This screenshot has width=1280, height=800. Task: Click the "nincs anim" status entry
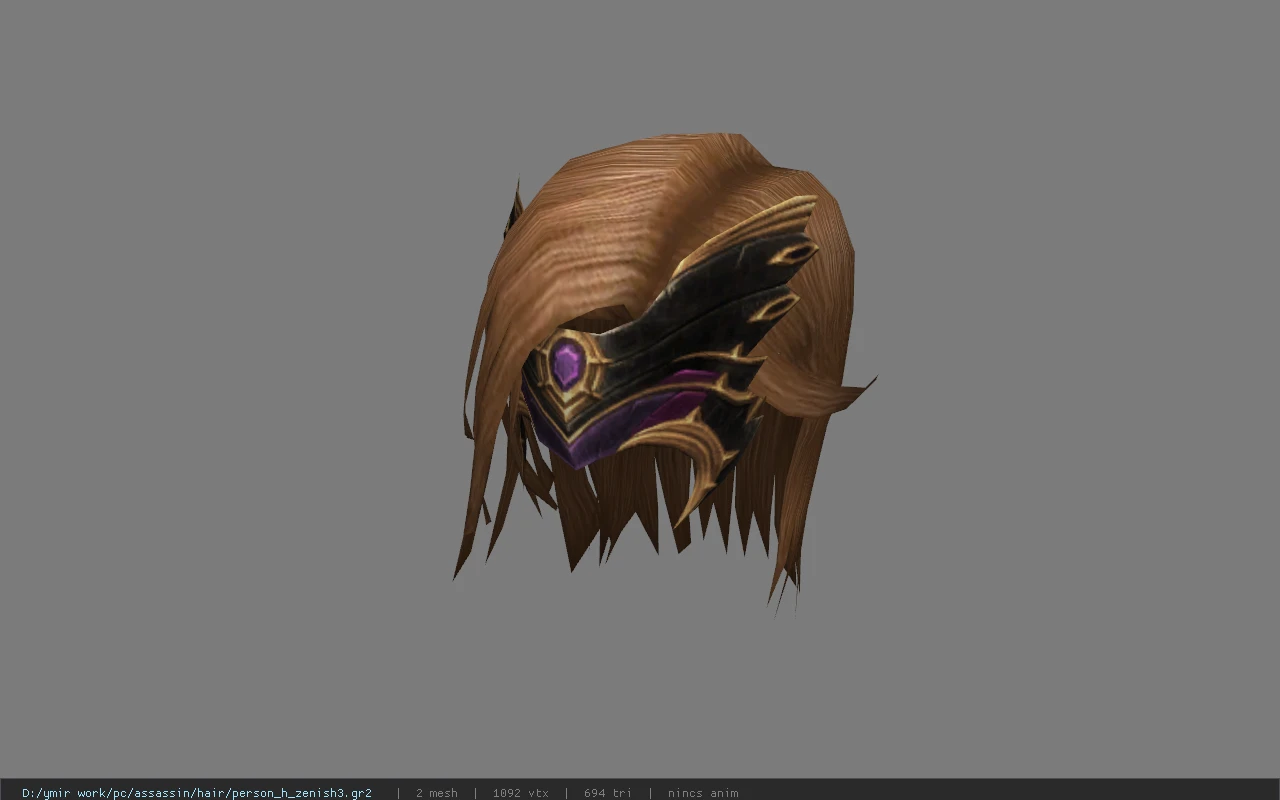coord(703,793)
